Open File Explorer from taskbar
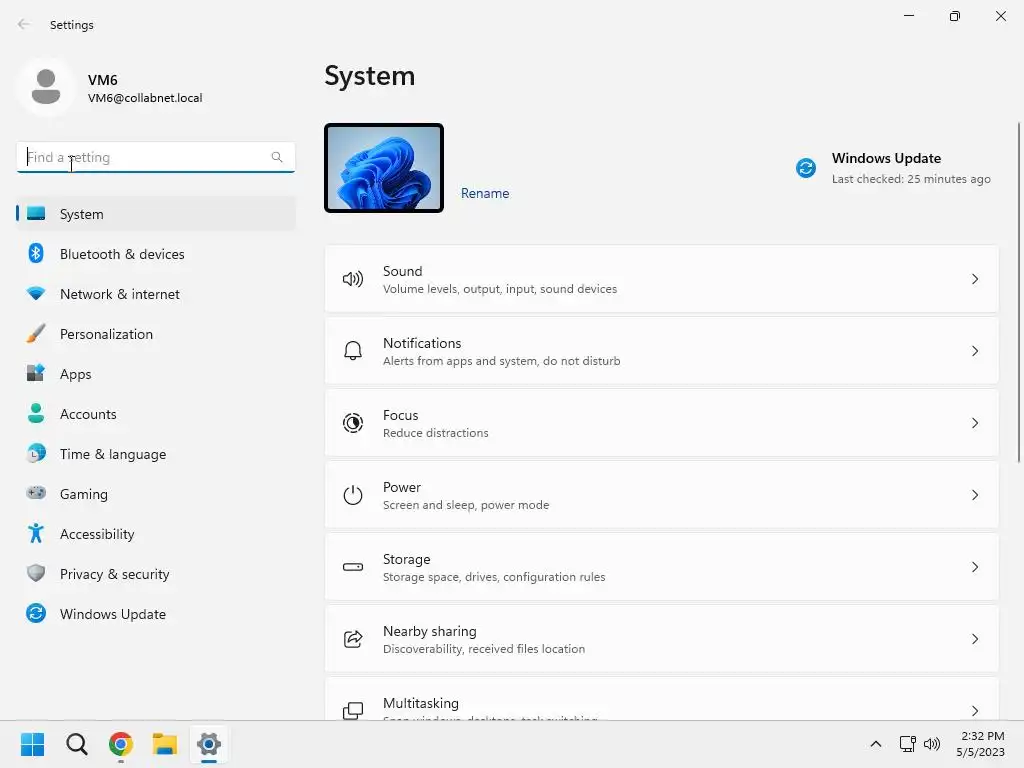This screenshot has height=768, width=1024. point(165,744)
